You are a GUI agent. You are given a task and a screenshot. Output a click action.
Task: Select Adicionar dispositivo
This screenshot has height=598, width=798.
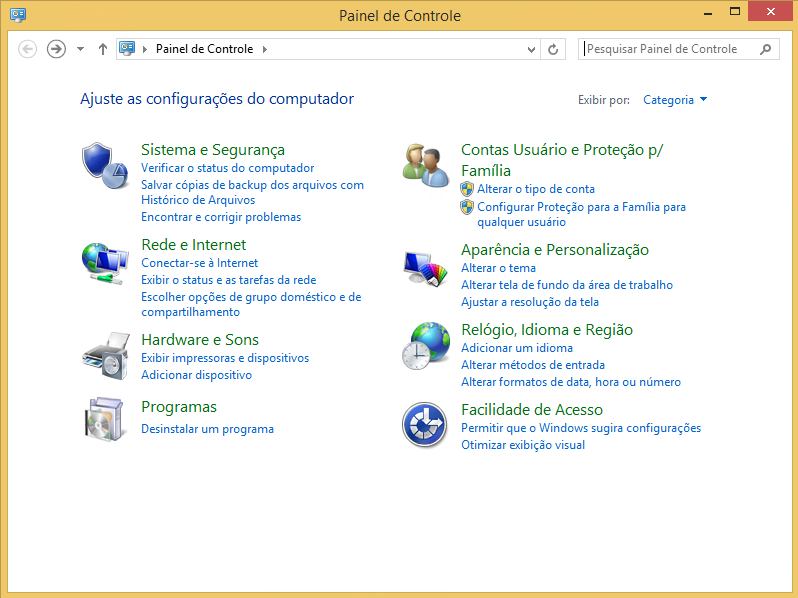click(196, 375)
